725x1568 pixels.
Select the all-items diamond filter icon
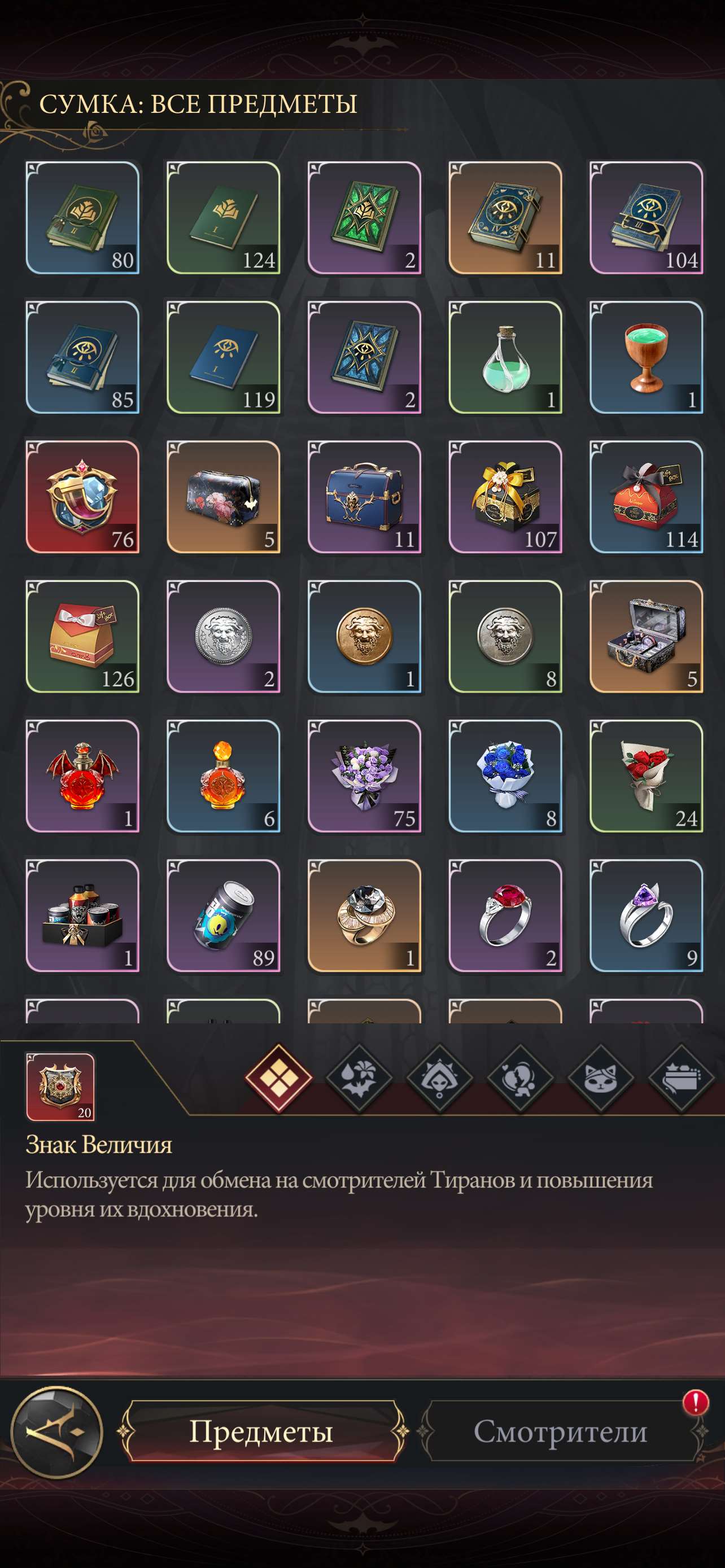click(279, 1078)
